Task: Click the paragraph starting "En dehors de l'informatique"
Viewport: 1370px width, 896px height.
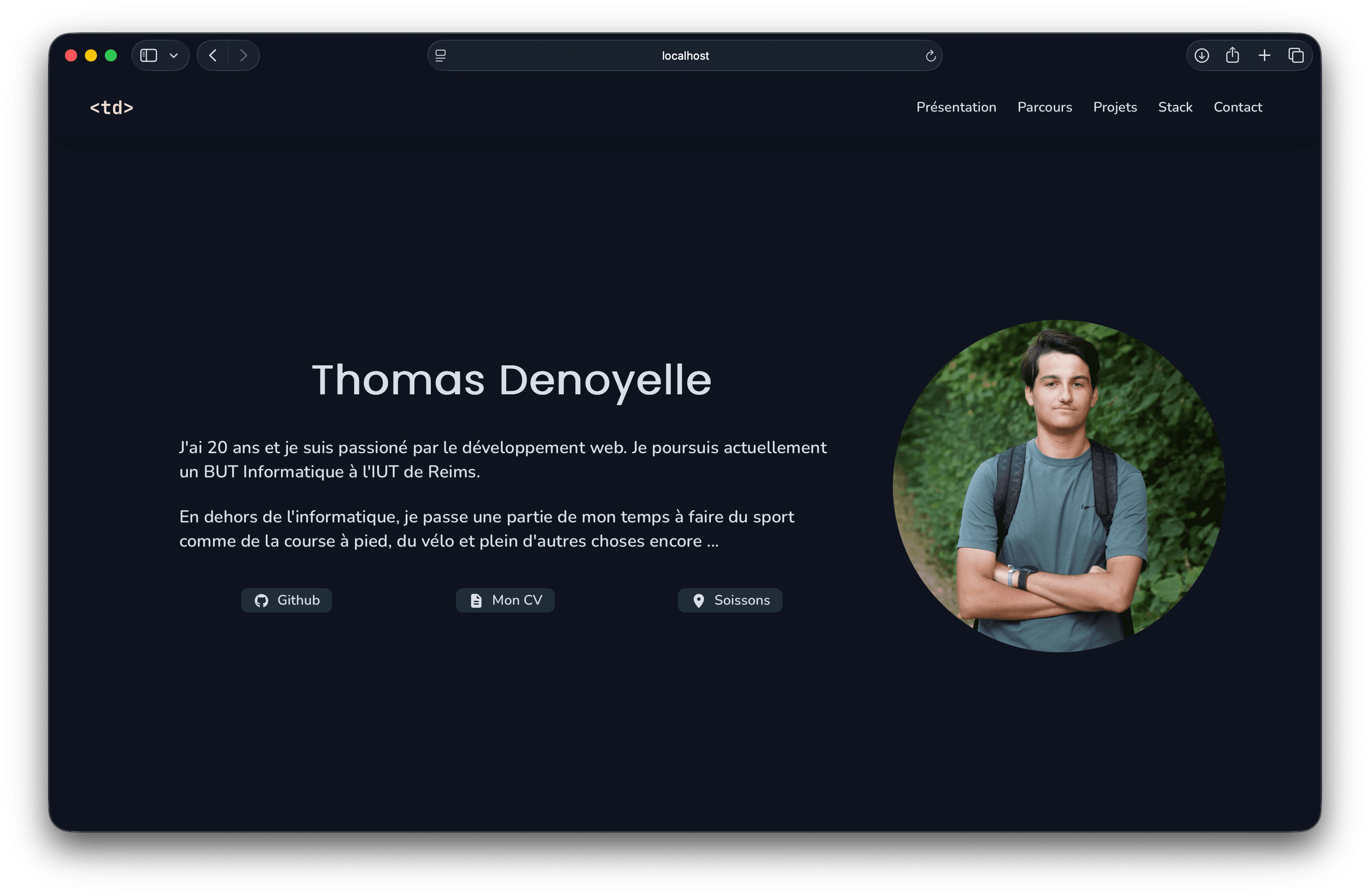Action: [486, 529]
